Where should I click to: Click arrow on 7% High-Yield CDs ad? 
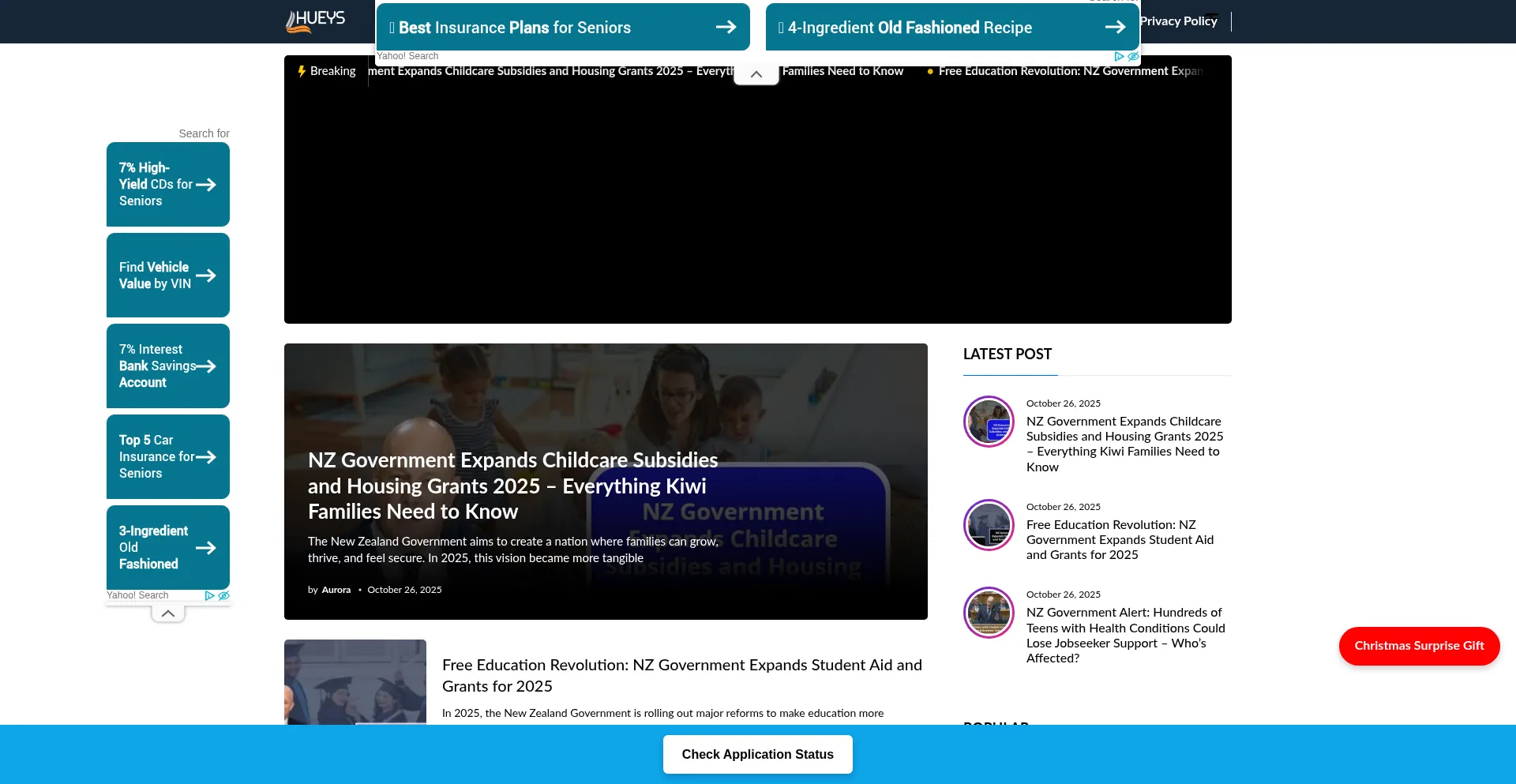pos(206,185)
